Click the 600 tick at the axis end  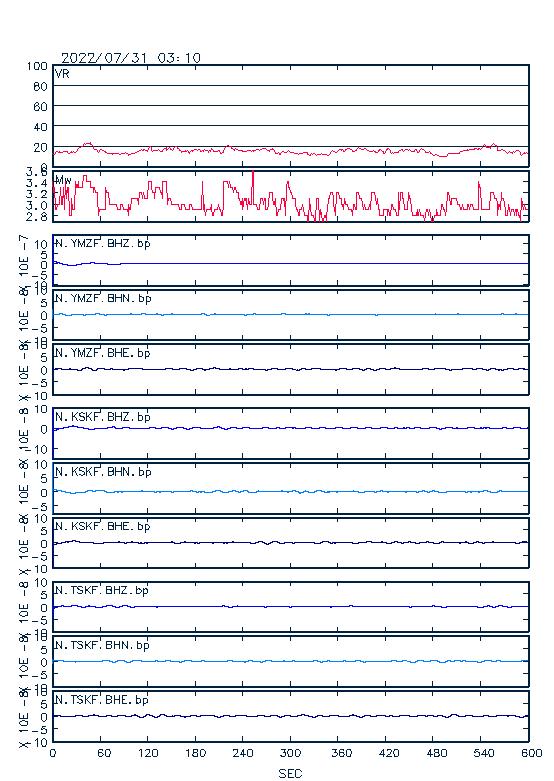[532, 753]
